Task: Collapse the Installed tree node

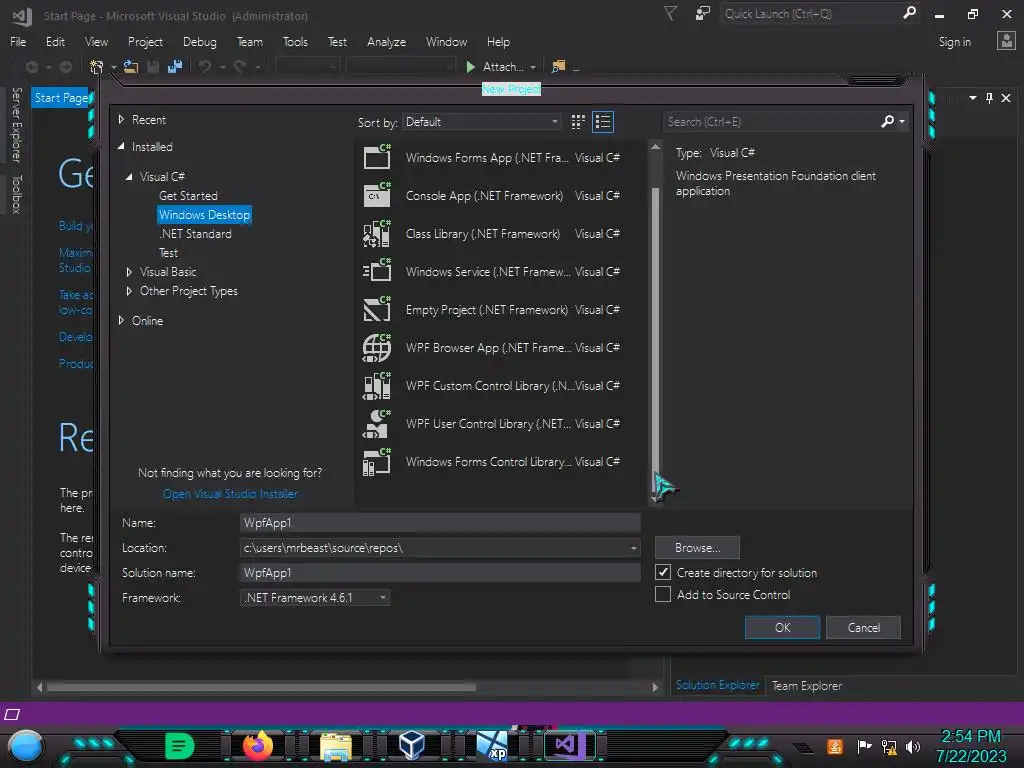Action: 121,147
